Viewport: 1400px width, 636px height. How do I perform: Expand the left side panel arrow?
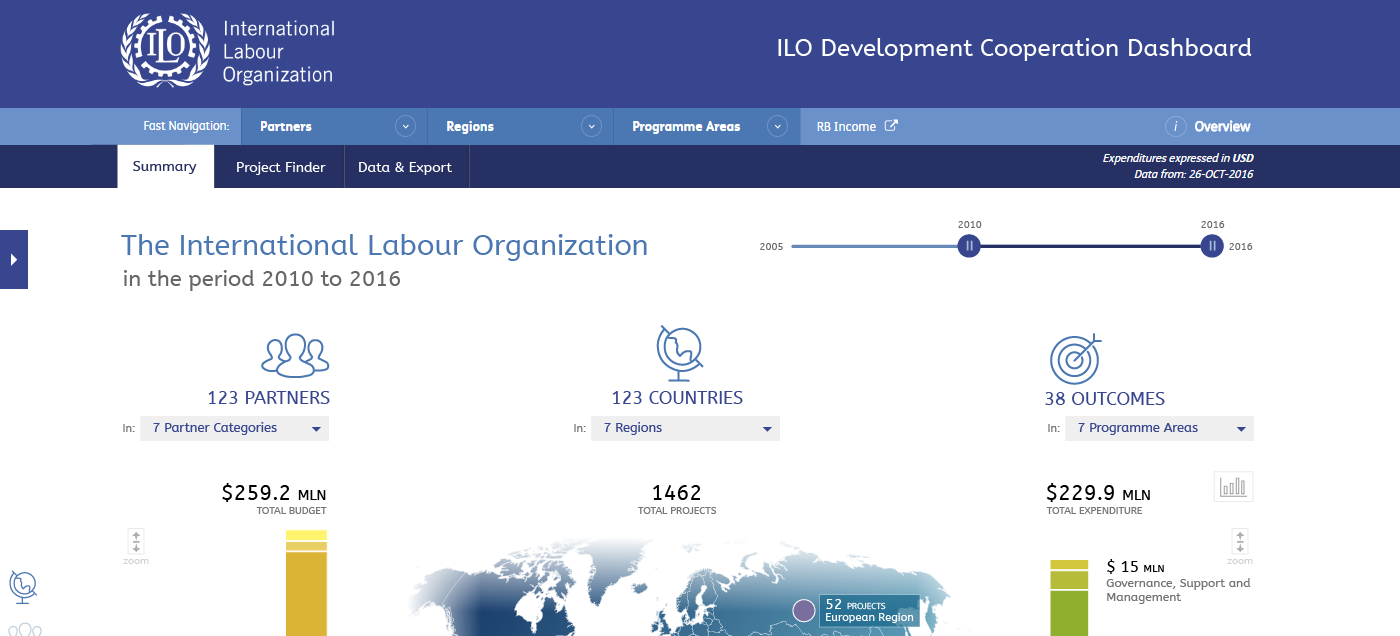14,259
